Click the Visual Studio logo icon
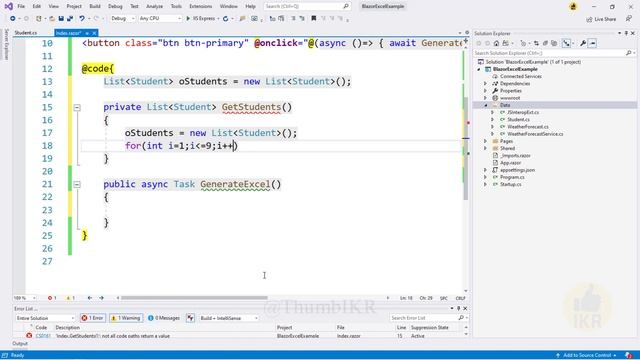The height and width of the screenshot is (360, 640). point(9,6)
